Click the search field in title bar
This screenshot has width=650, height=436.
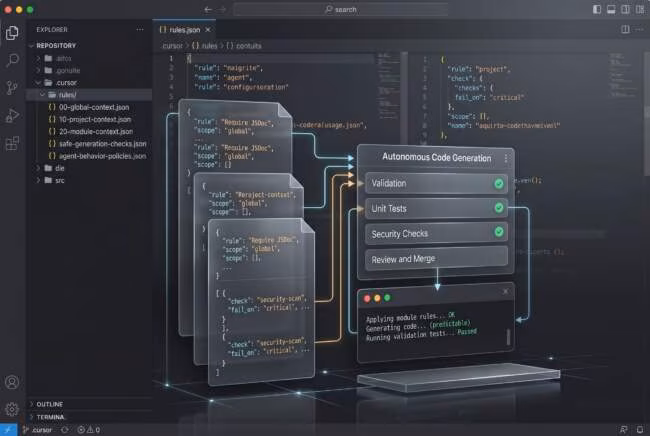341,9
